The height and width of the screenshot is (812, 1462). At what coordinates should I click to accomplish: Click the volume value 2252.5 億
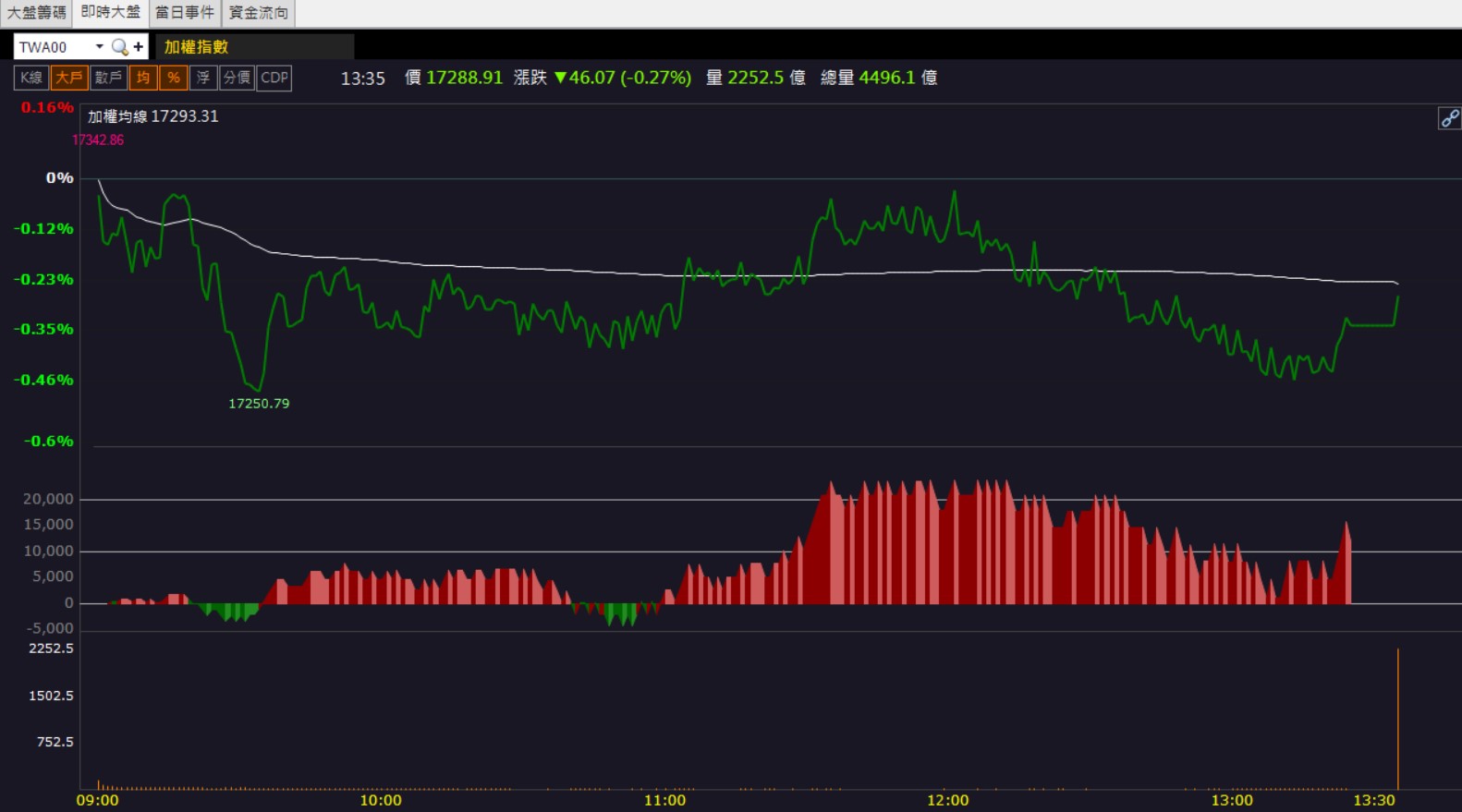click(766, 78)
